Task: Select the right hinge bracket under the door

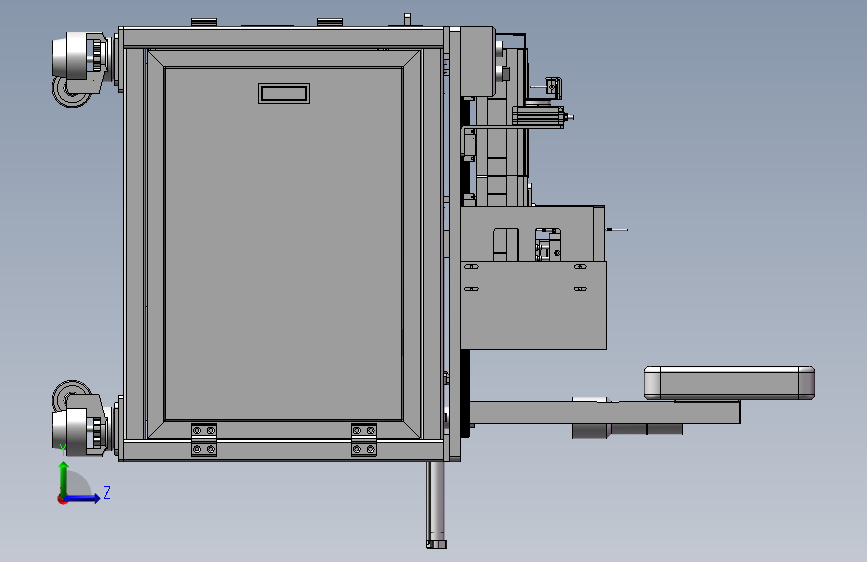Action: point(364,440)
